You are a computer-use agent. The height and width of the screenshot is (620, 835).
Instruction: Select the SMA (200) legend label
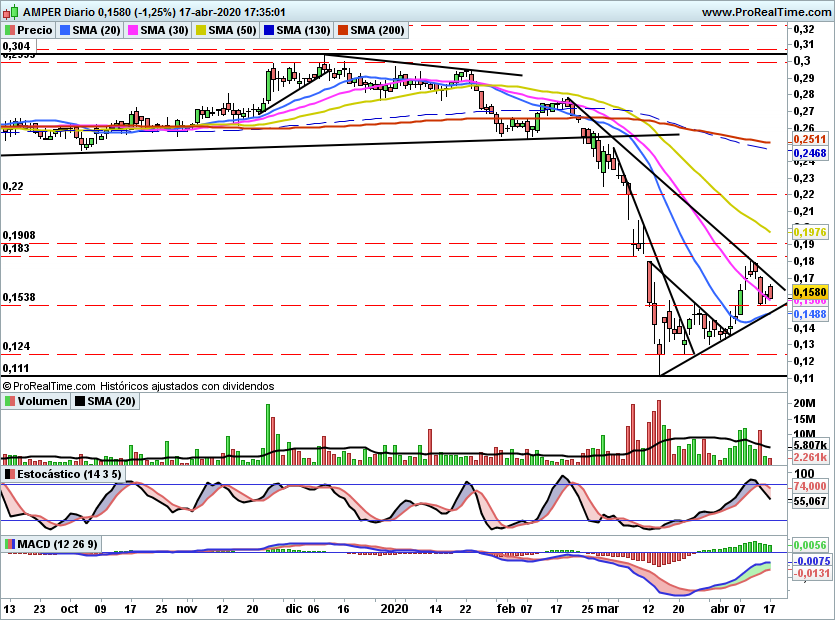tap(377, 30)
